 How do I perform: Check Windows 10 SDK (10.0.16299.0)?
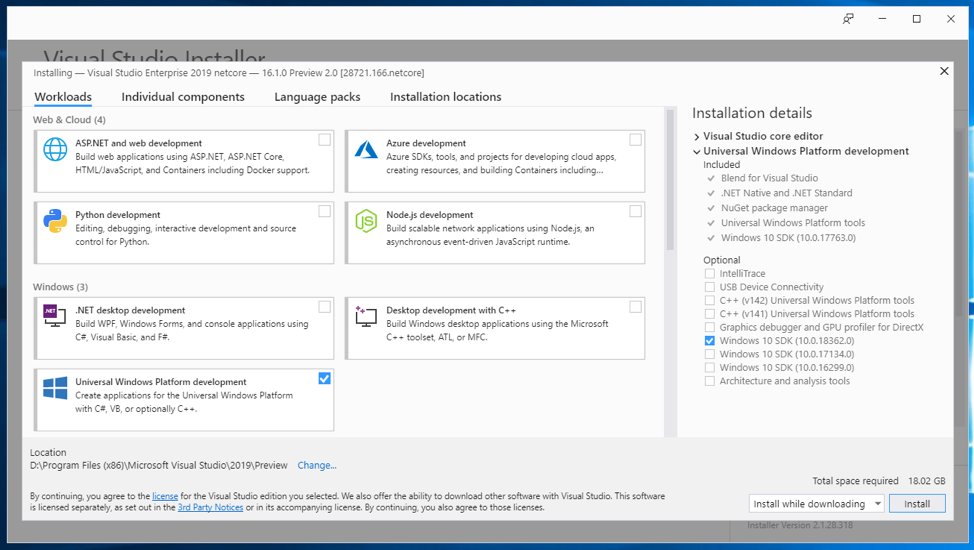point(709,368)
